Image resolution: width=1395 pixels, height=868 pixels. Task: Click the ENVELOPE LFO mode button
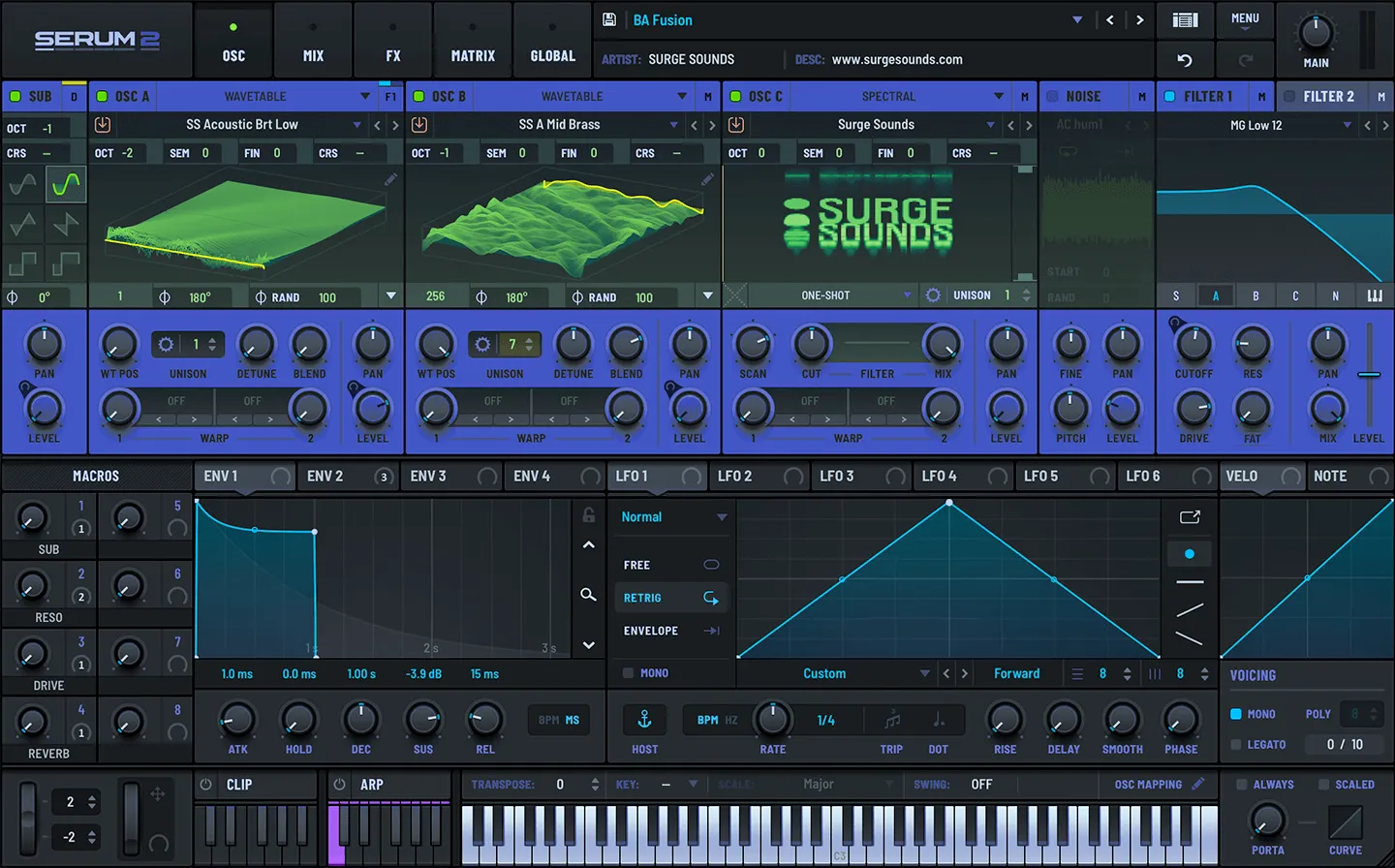(670, 631)
